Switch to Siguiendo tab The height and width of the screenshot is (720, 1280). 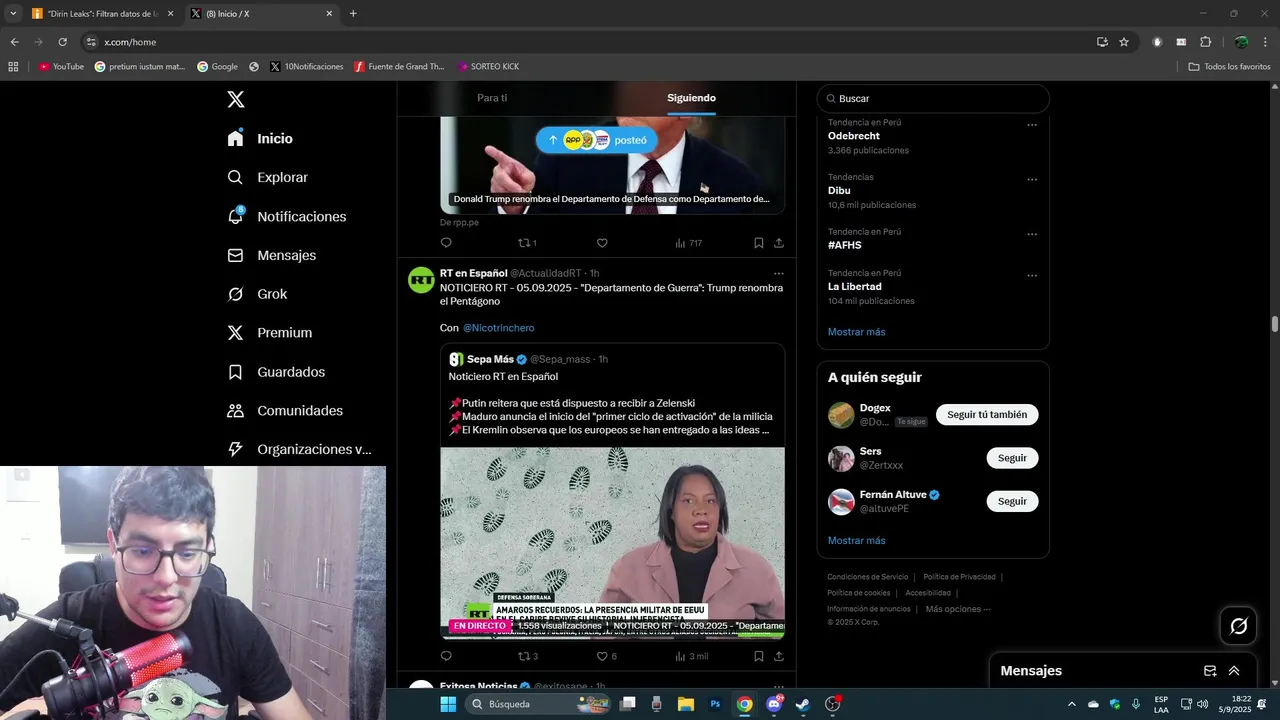pyautogui.click(x=691, y=98)
